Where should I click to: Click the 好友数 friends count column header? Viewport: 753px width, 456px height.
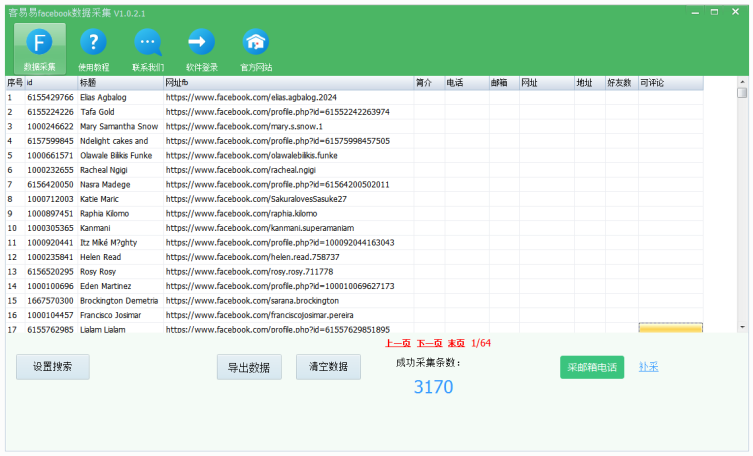click(620, 83)
